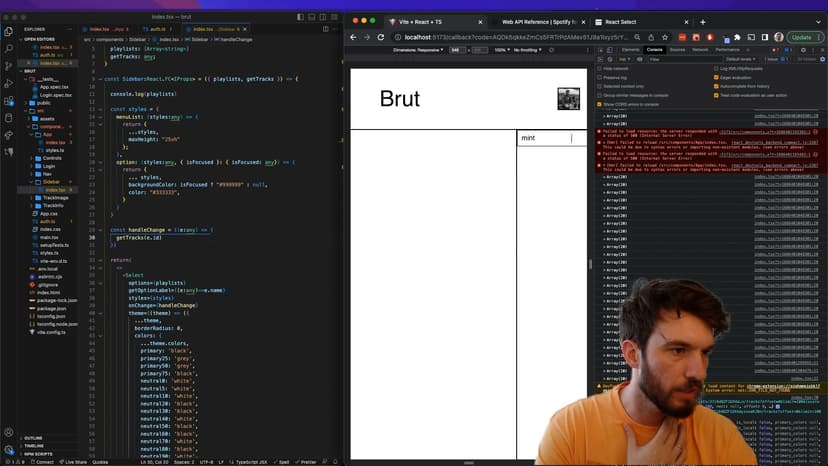Screen dimensions: 828x466
Task: Open the Search view in activity bar
Action: click(x=9, y=46)
